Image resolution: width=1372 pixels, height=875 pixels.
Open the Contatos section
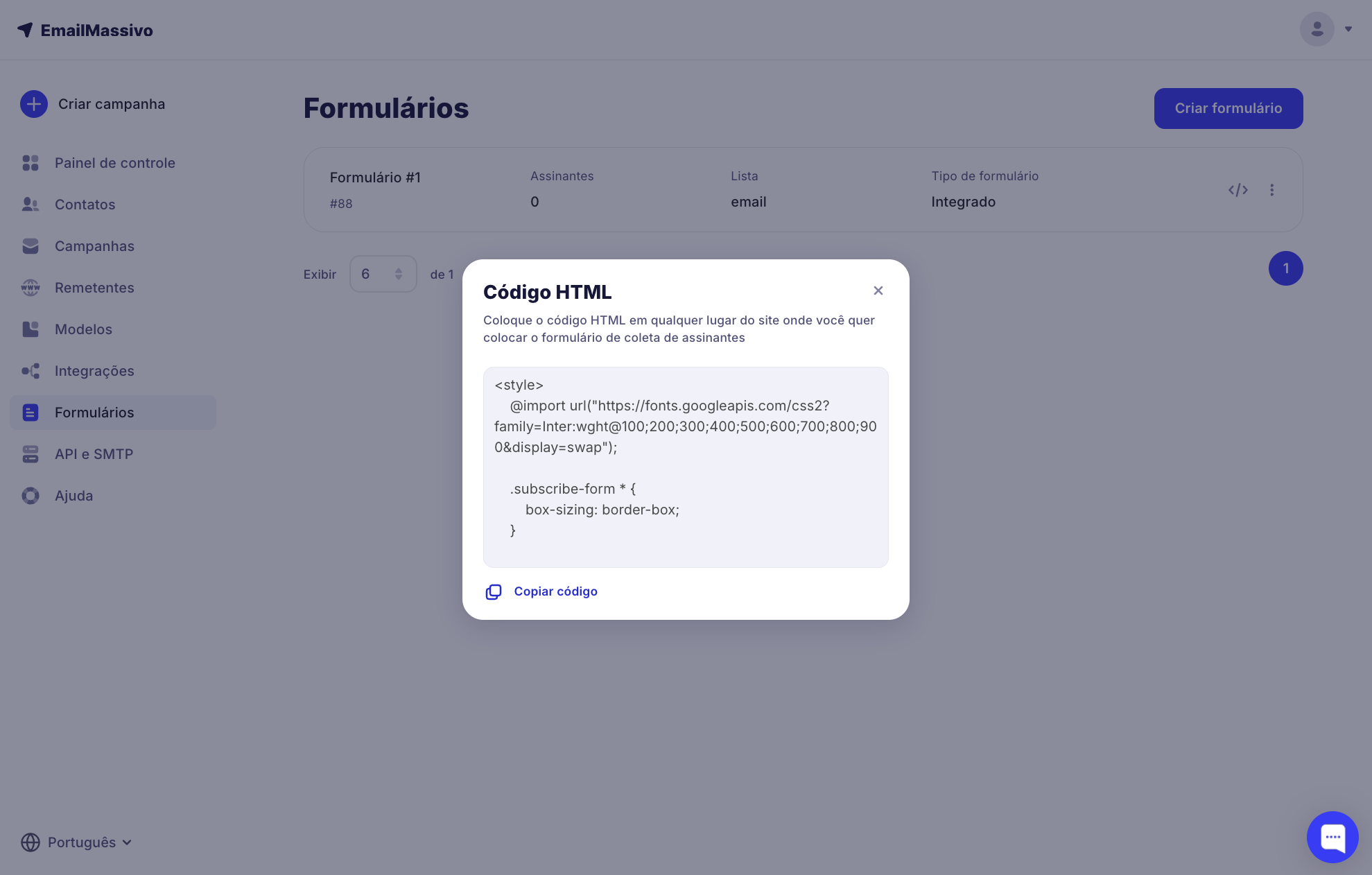pos(85,205)
